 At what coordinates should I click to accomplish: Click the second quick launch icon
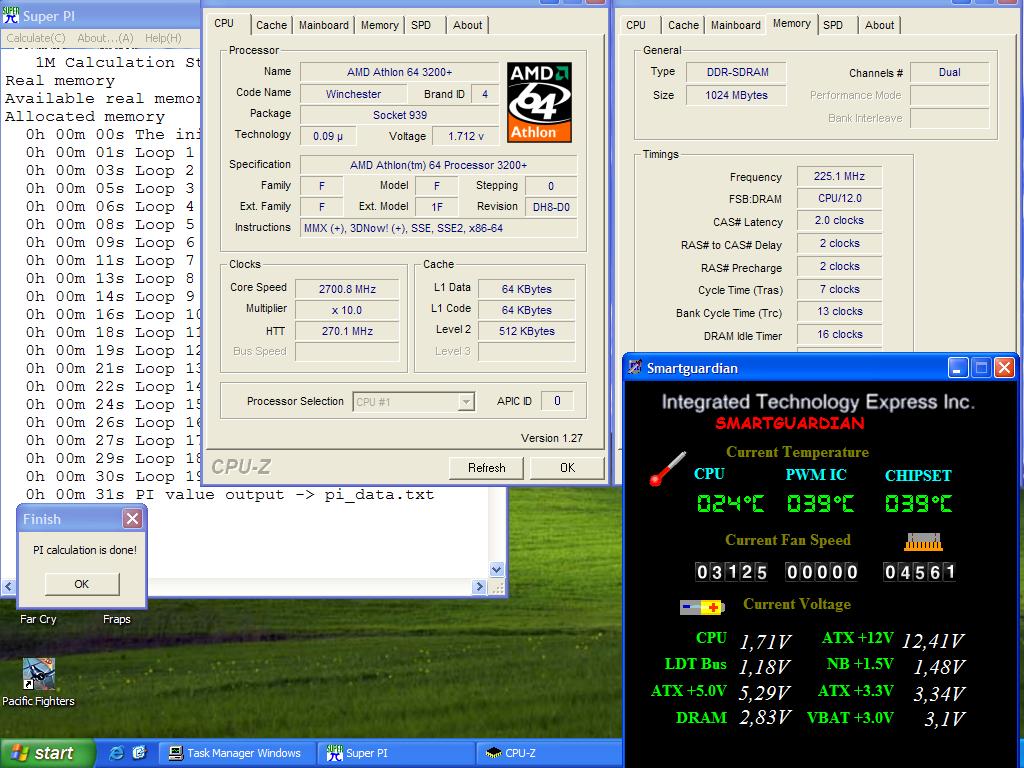pos(140,753)
